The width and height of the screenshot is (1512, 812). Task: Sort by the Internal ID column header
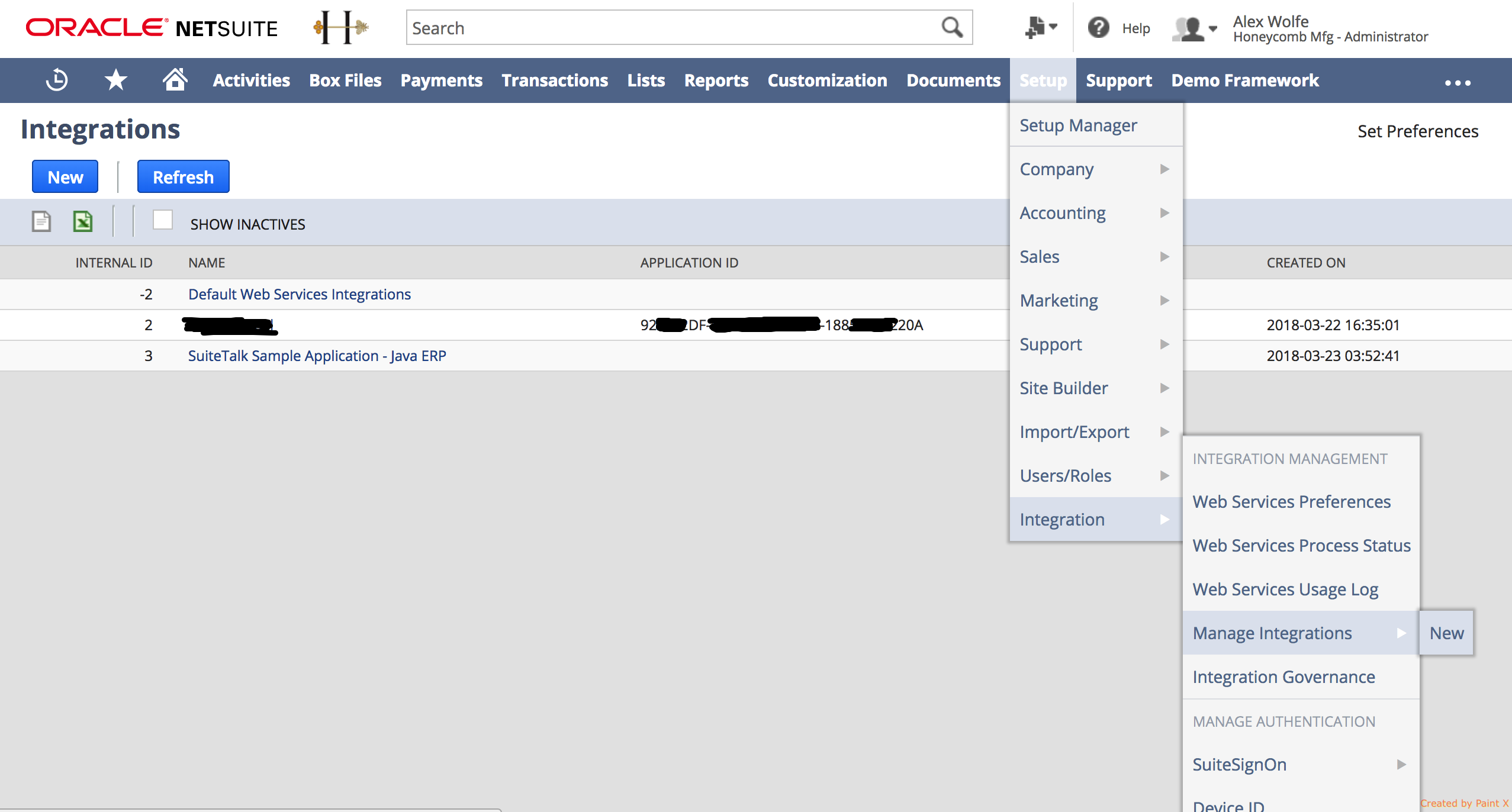coord(114,263)
